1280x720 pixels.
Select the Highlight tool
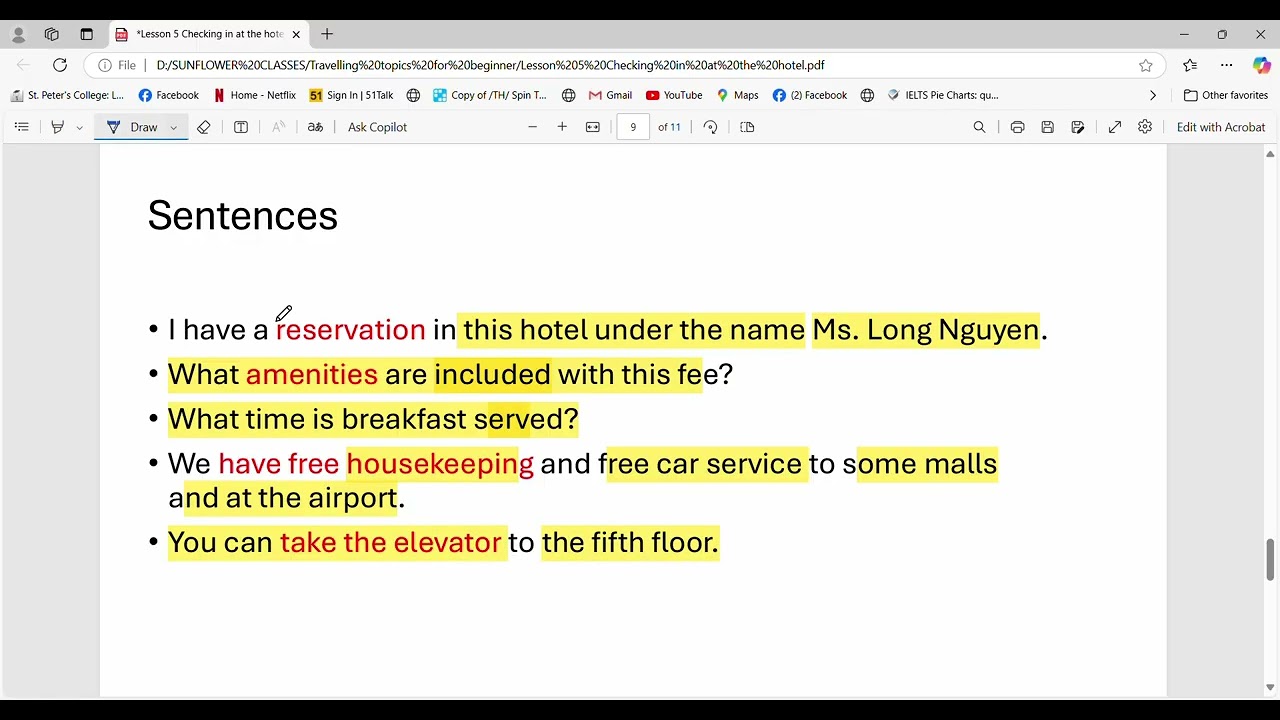click(x=58, y=127)
